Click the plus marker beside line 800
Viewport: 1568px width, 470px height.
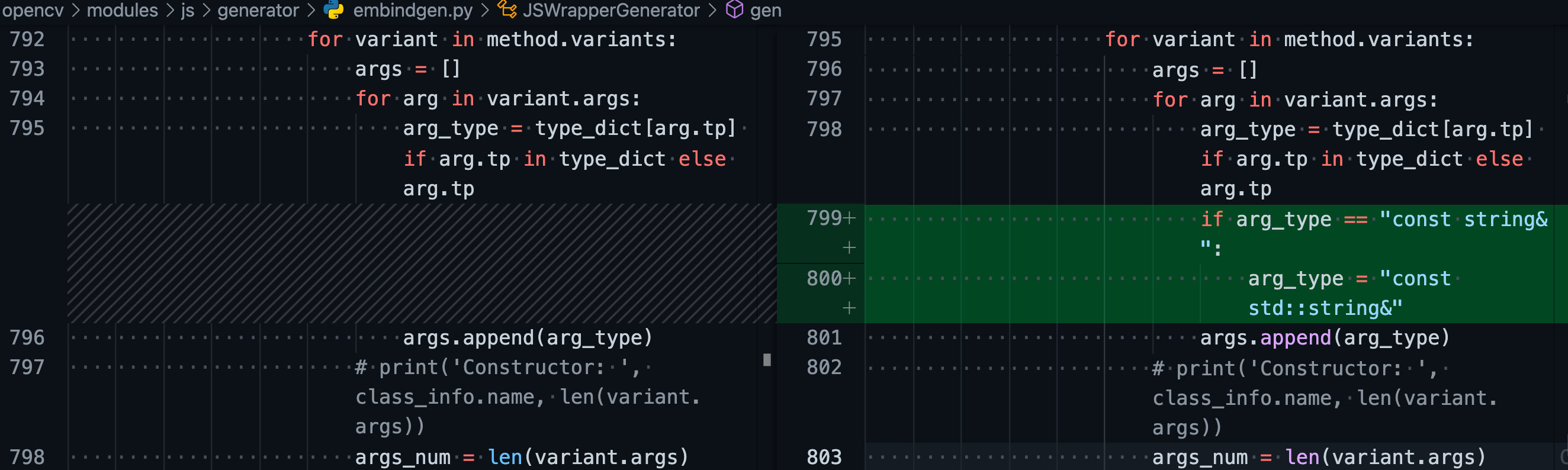pos(849,278)
